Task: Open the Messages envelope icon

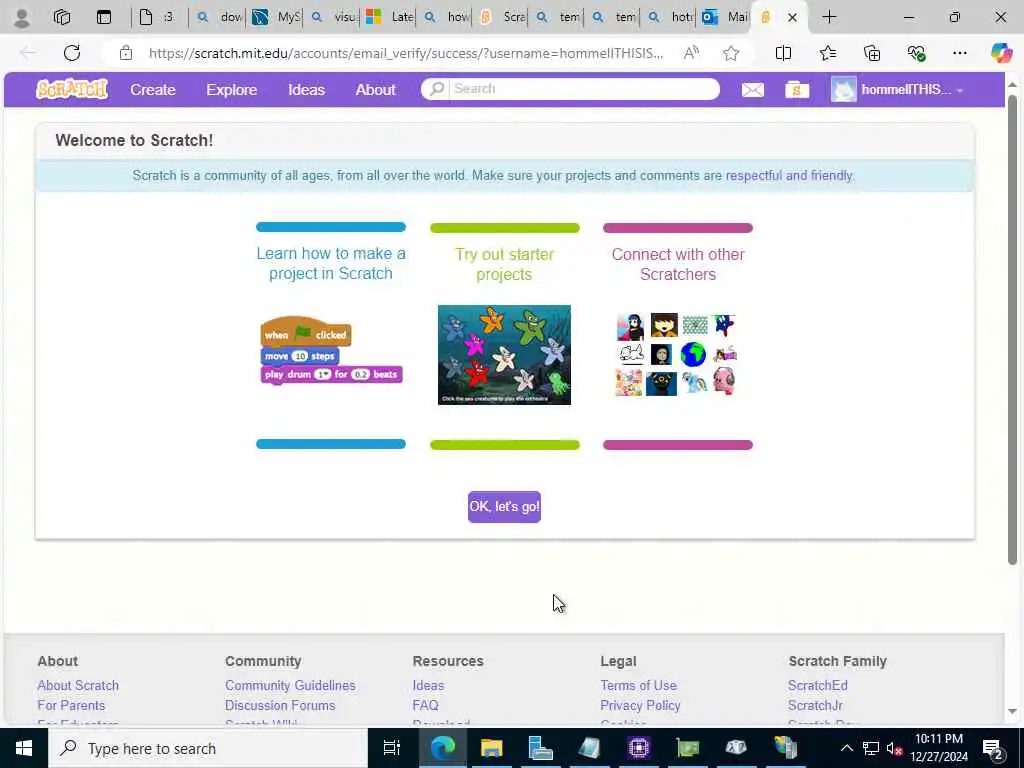Action: [x=752, y=89]
